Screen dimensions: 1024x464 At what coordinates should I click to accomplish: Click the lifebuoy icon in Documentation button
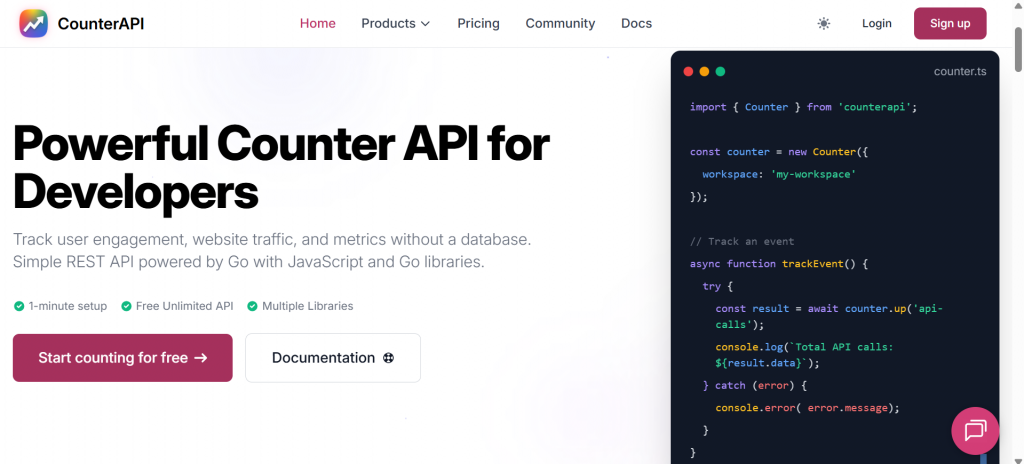click(389, 358)
